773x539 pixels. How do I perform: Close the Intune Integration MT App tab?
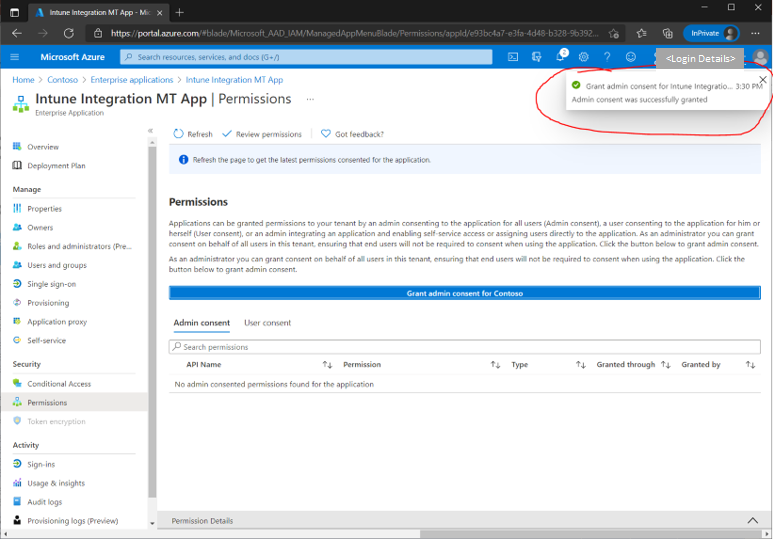pos(160,13)
